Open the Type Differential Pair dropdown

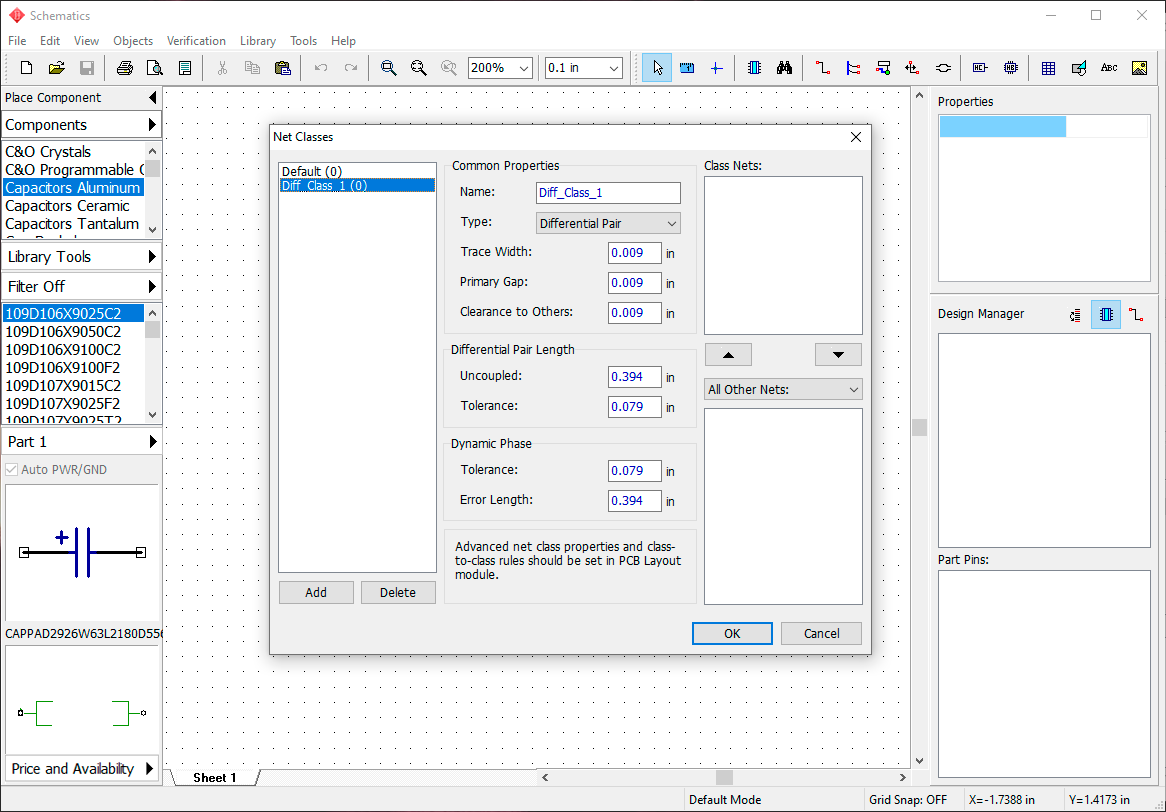coord(608,223)
